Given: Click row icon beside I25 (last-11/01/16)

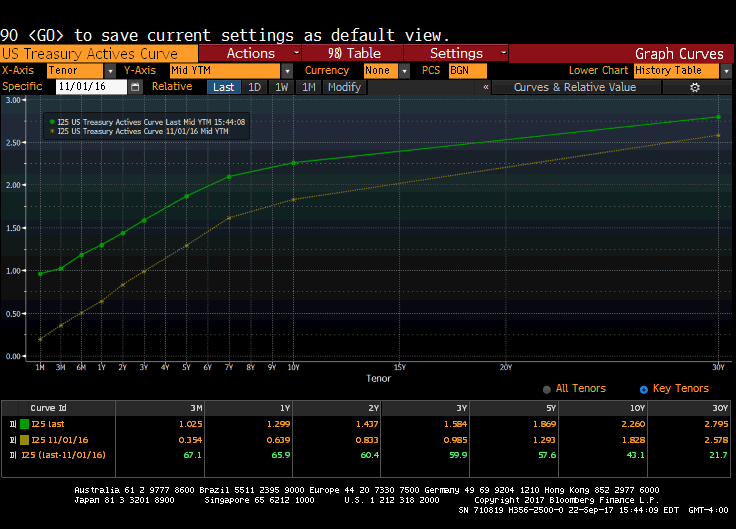Looking at the screenshot, I should click(13, 455).
